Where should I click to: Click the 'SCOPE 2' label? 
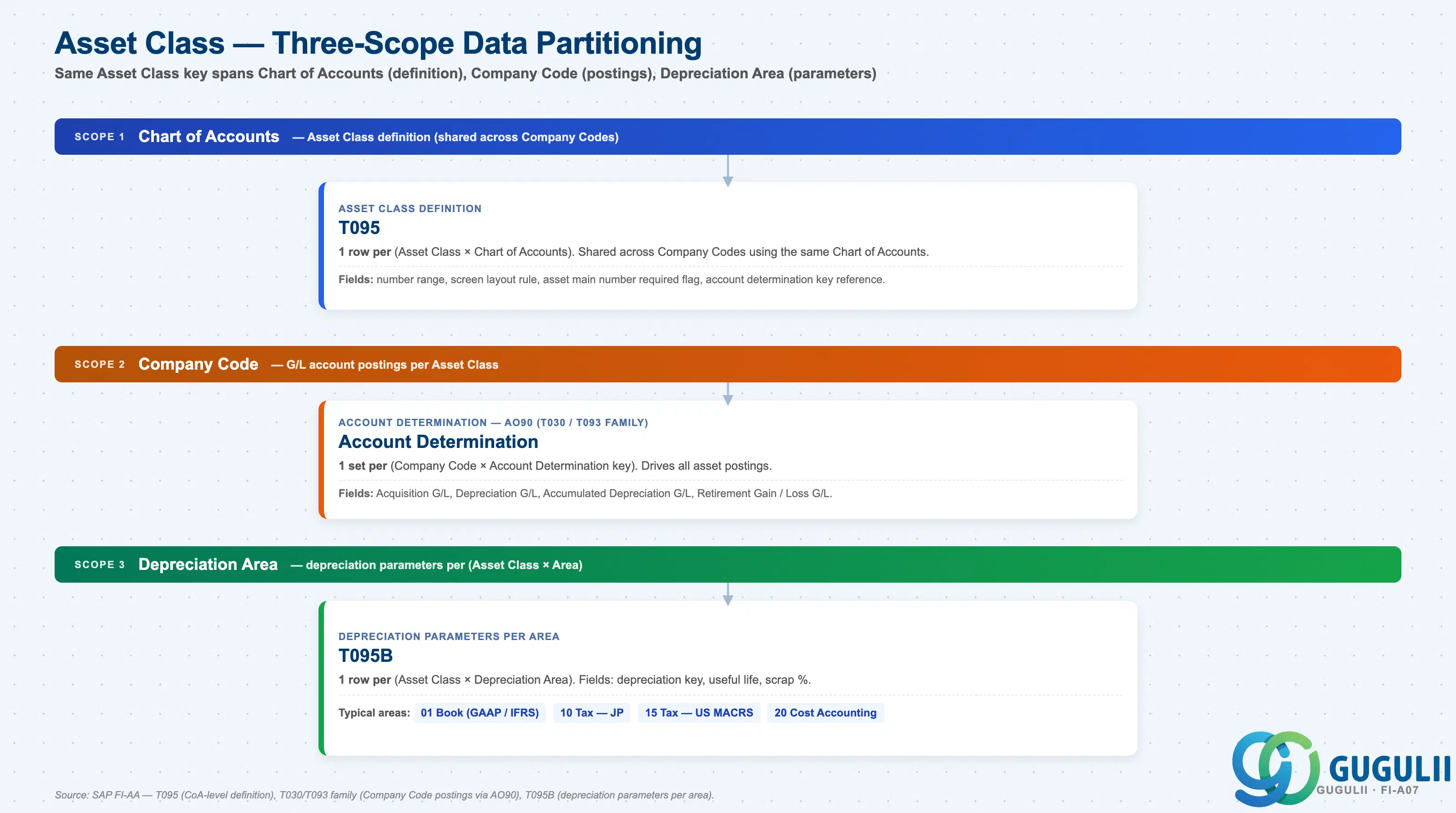click(x=99, y=365)
